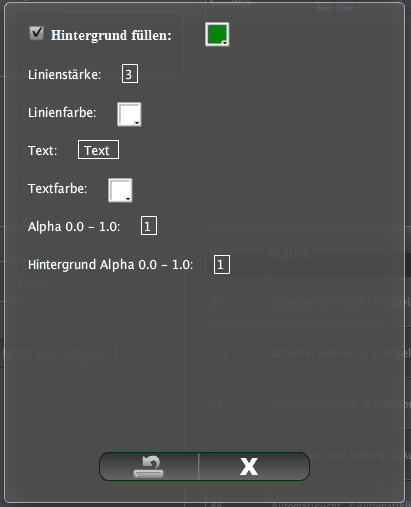This screenshot has width=411, height=507.
Task: Click the Linienstärke value field
Action: tap(130, 74)
